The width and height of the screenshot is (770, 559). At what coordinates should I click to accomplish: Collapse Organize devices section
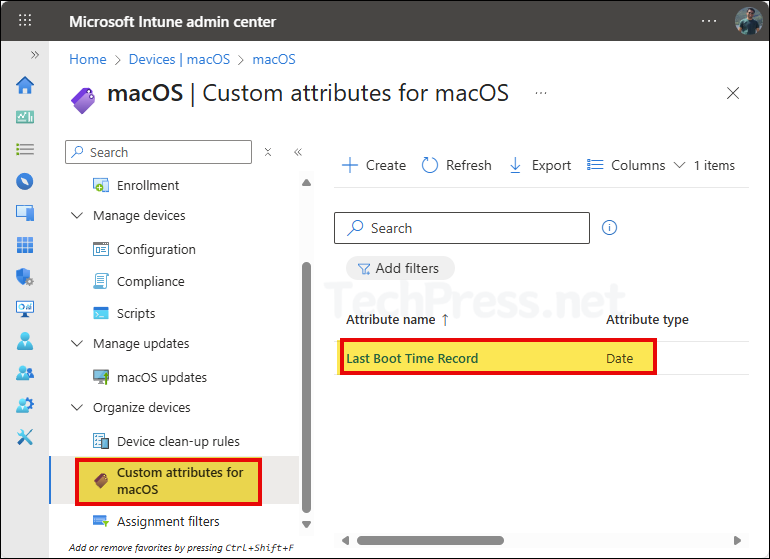[x=77, y=407]
